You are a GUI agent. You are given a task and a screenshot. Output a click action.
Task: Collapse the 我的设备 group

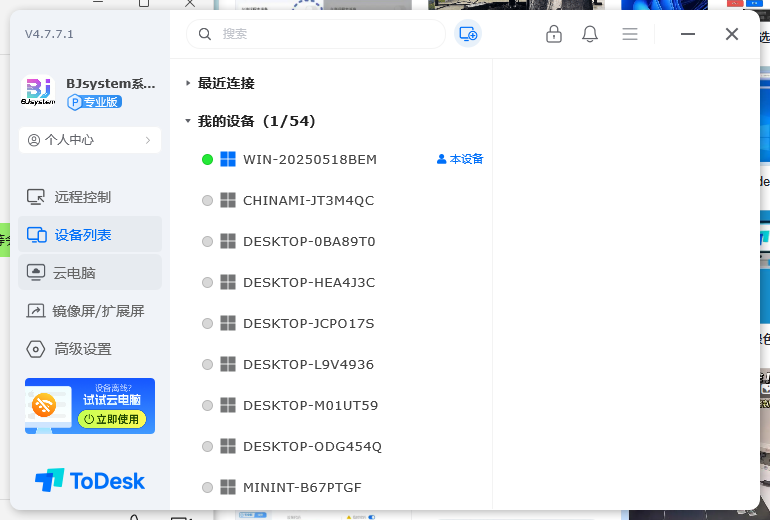(188, 121)
